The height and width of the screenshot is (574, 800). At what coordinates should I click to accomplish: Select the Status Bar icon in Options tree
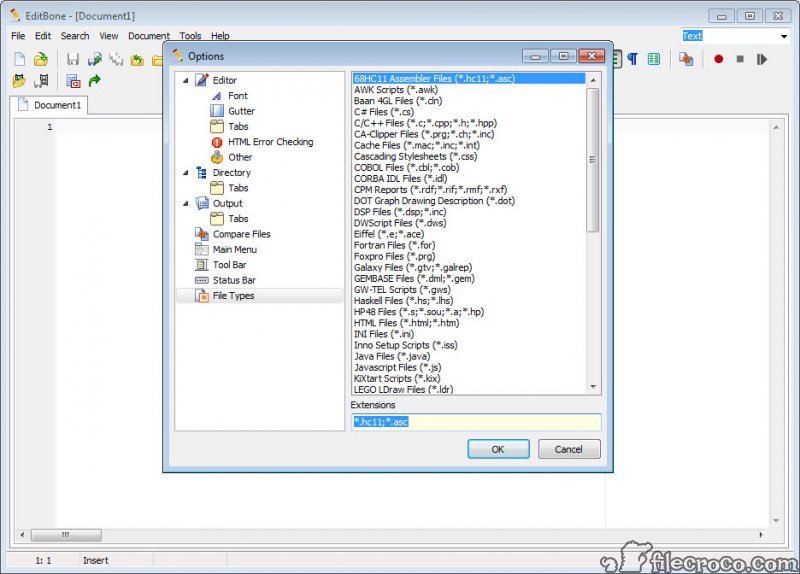pos(202,280)
